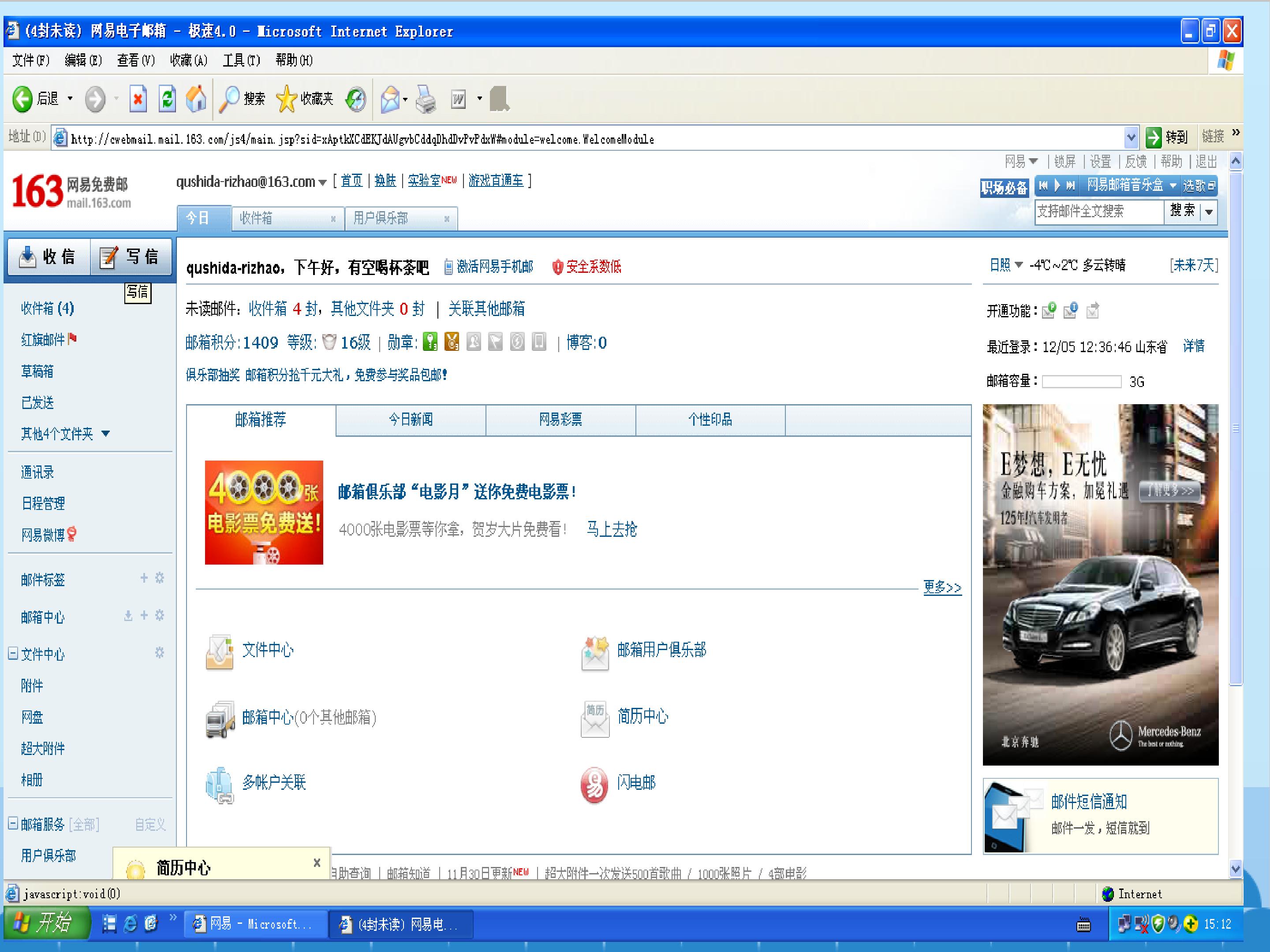Click the 邮箱容量 usage bar
This screenshot has height=952, width=1270.
[1082, 382]
